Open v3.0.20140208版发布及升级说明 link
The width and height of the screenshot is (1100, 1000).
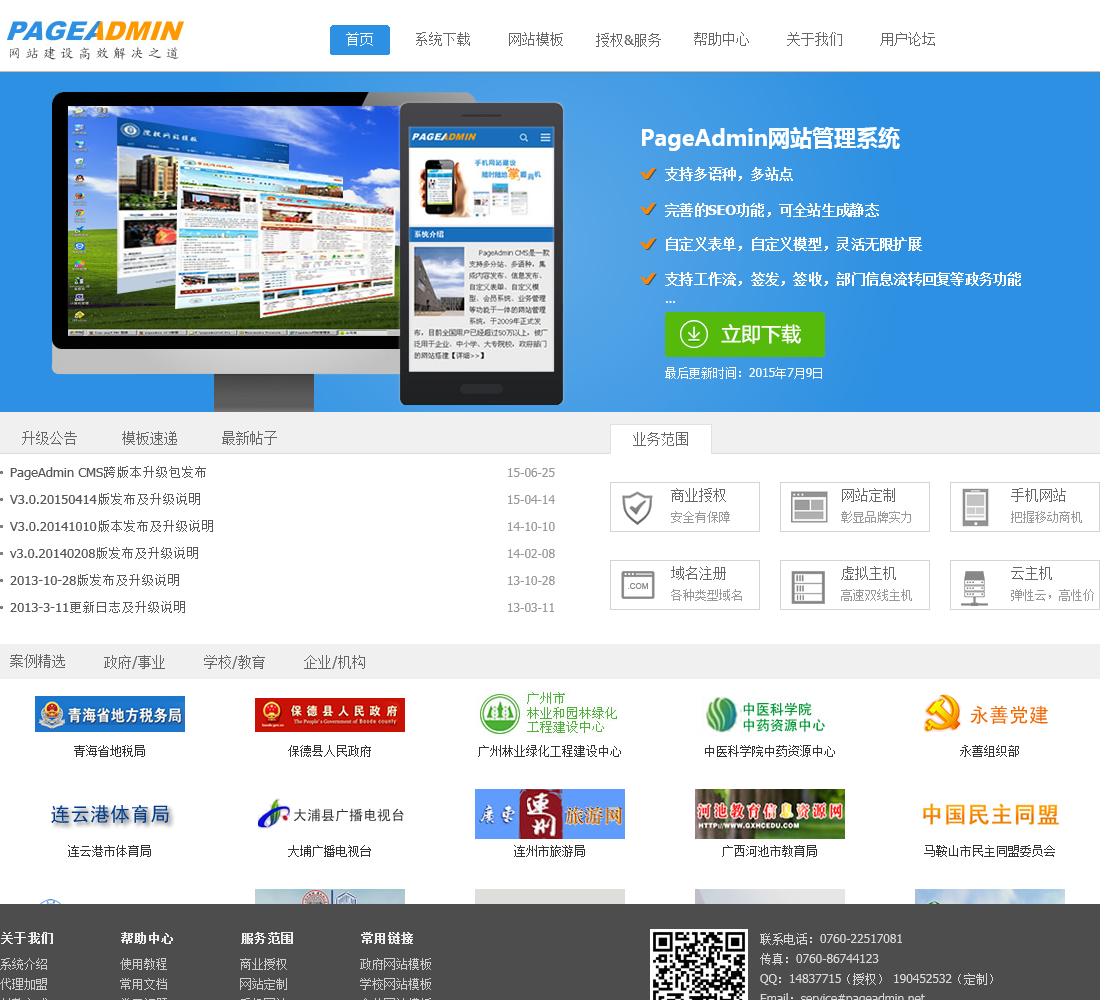(x=104, y=554)
